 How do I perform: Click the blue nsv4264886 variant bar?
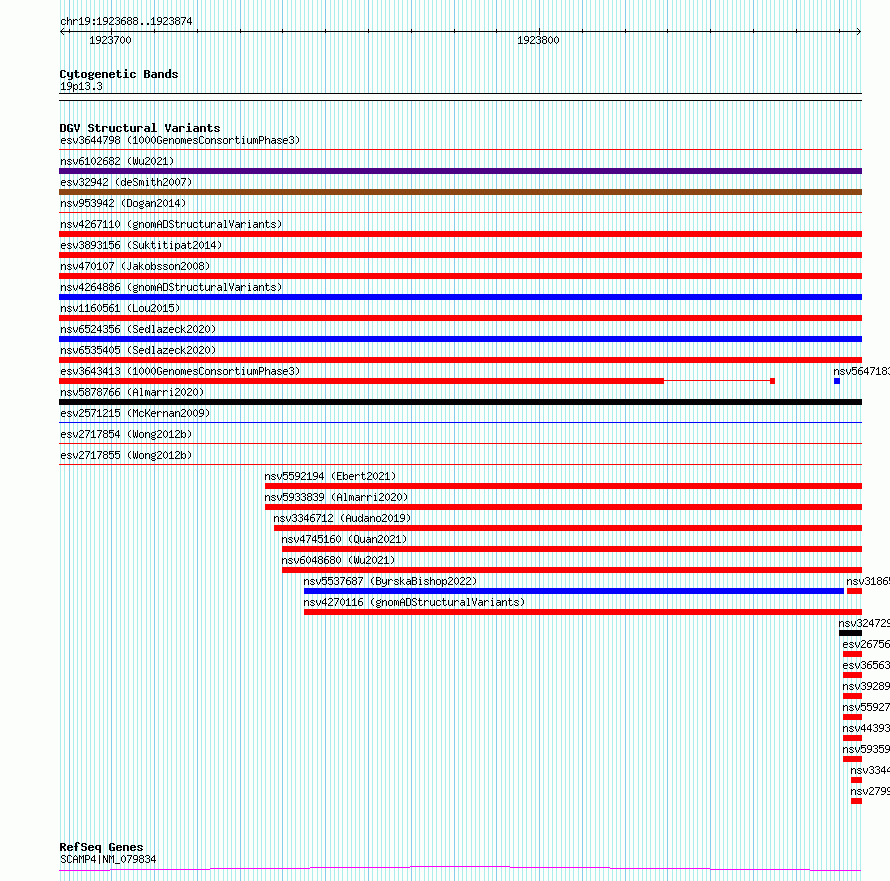tap(460, 297)
